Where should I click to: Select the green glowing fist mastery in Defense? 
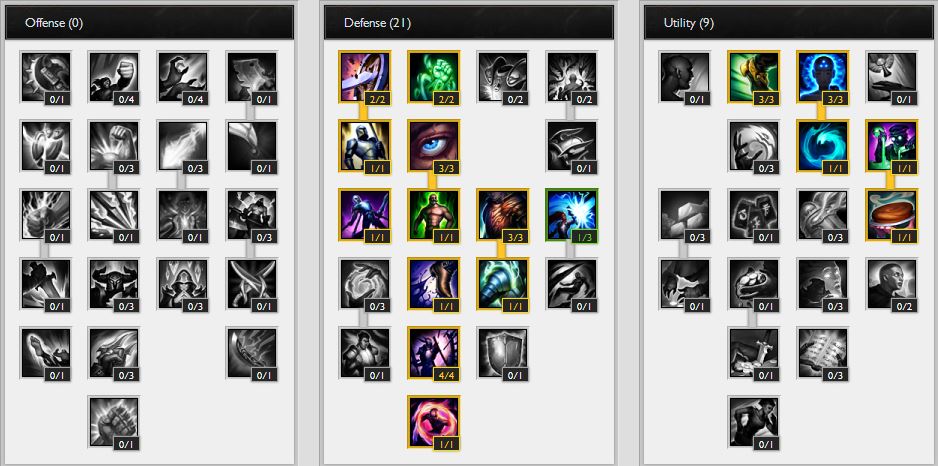click(434, 77)
